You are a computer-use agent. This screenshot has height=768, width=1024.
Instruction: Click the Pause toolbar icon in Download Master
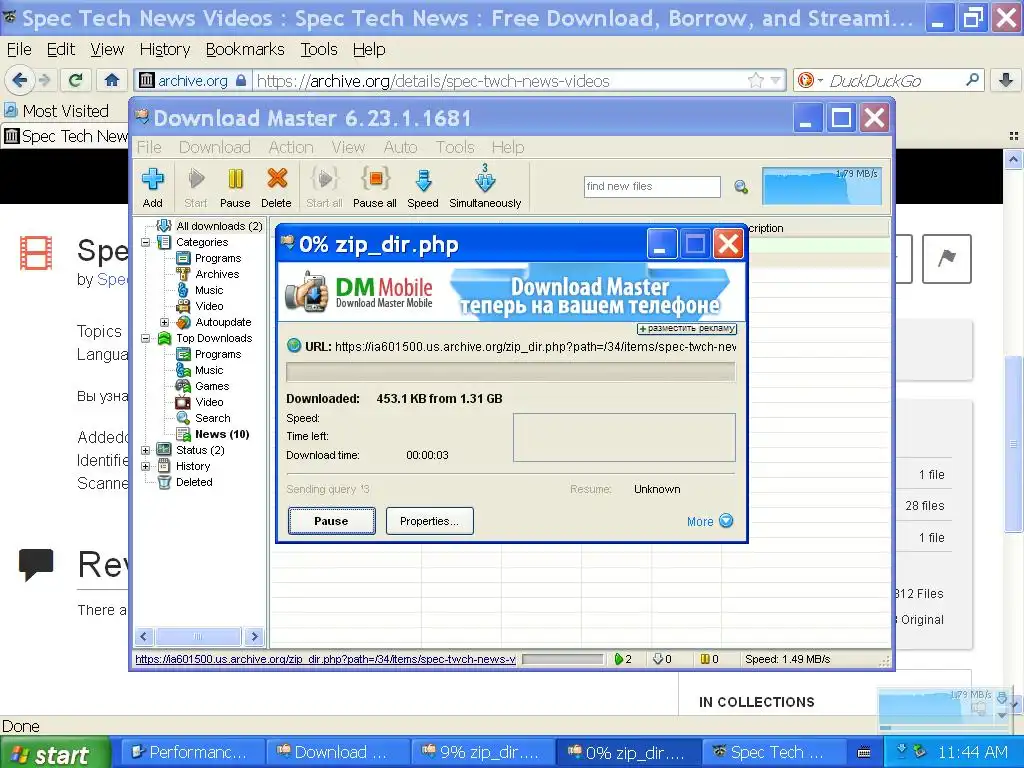click(x=235, y=187)
